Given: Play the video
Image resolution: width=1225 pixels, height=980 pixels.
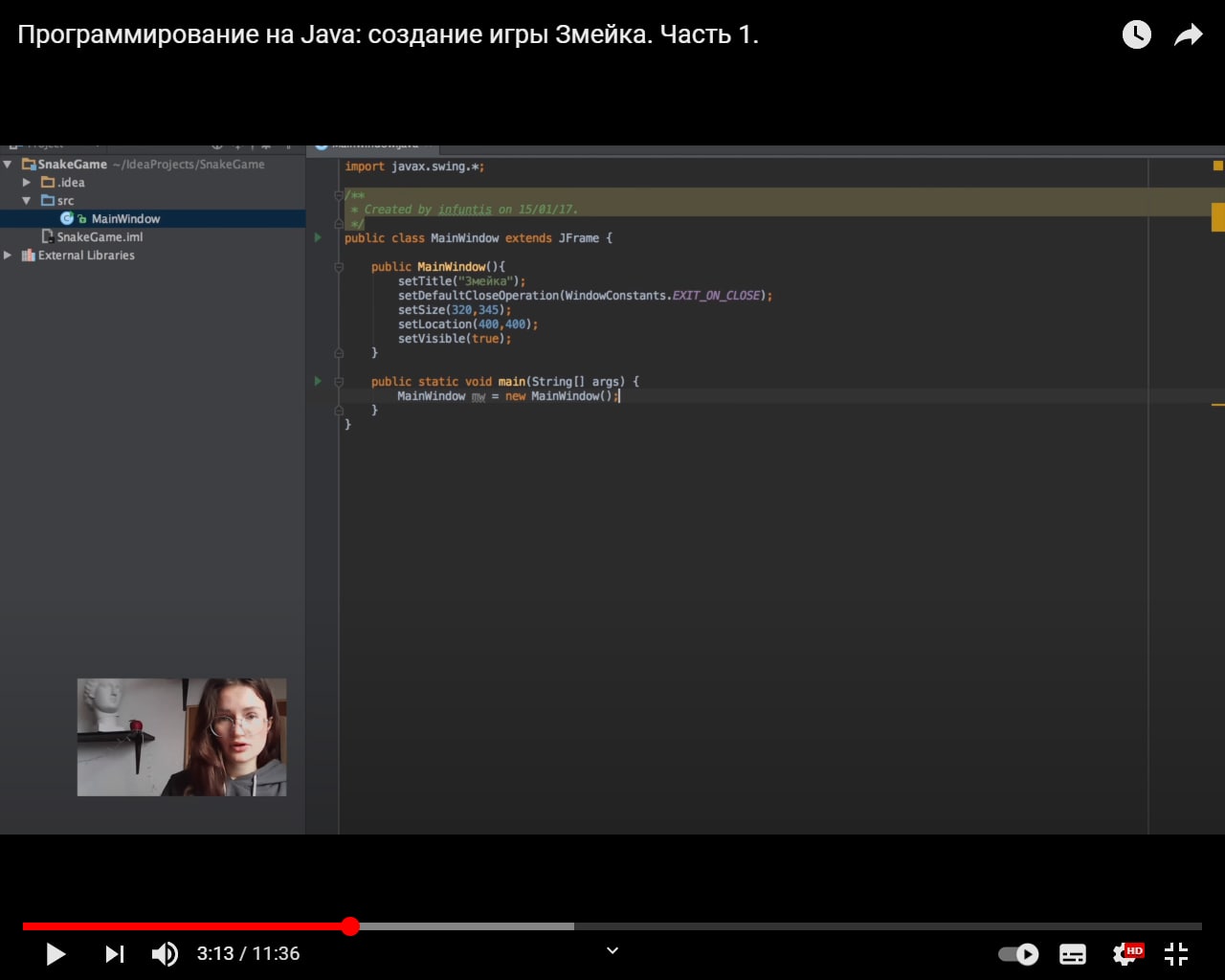Looking at the screenshot, I should click(56, 954).
